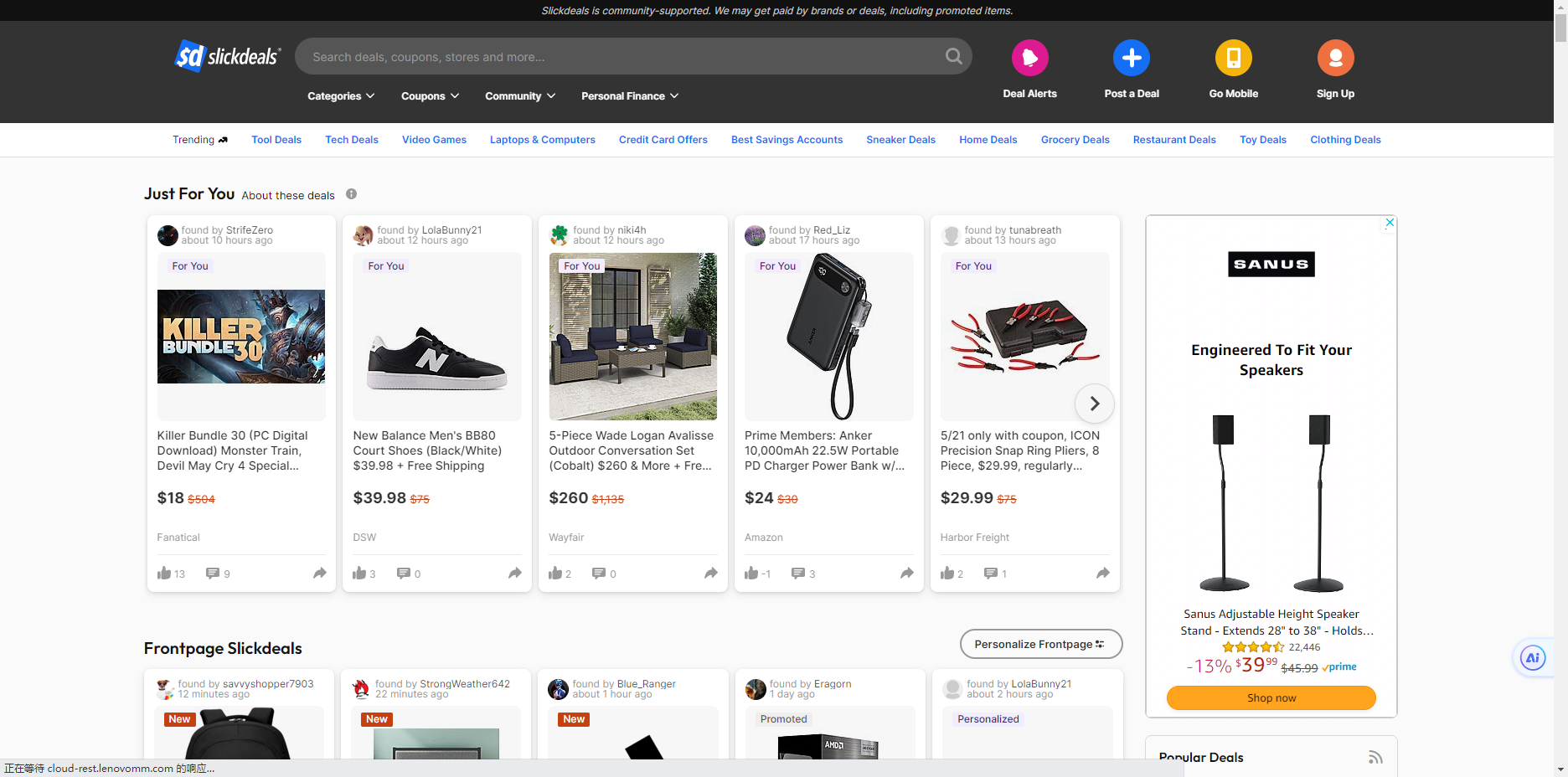Open comments on Anker power bank deal
The image size is (1568, 777).
coord(798,574)
